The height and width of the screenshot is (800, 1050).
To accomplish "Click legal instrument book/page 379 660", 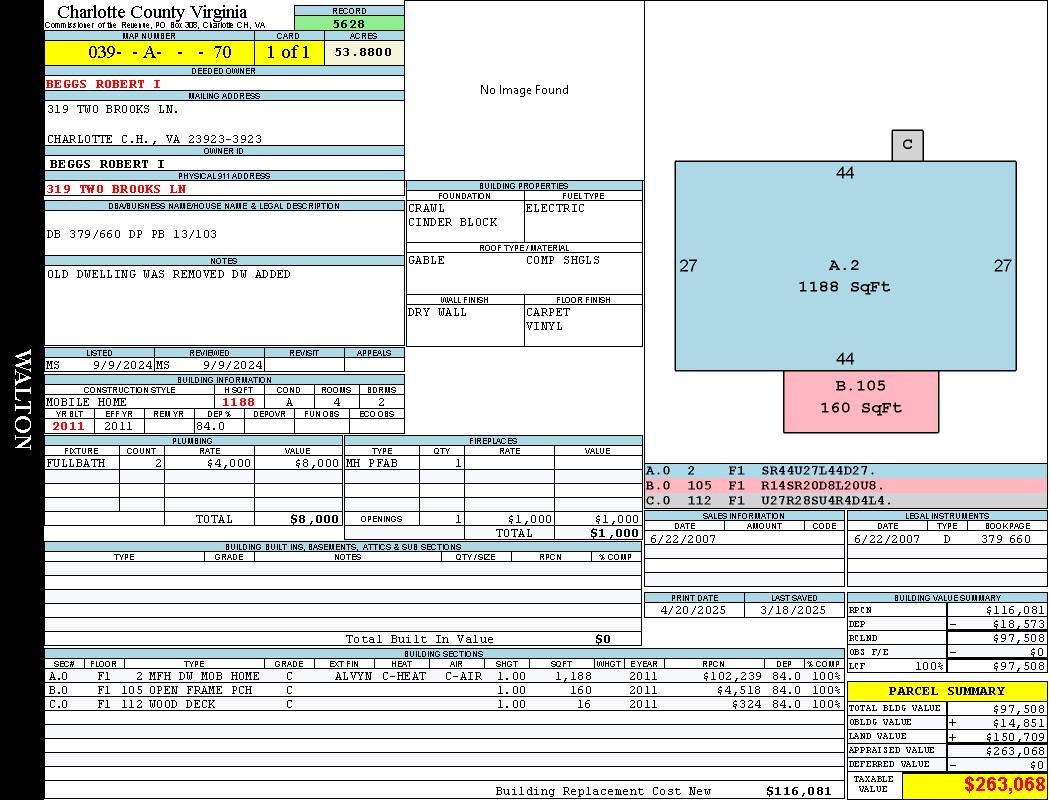I will [1006, 539].
